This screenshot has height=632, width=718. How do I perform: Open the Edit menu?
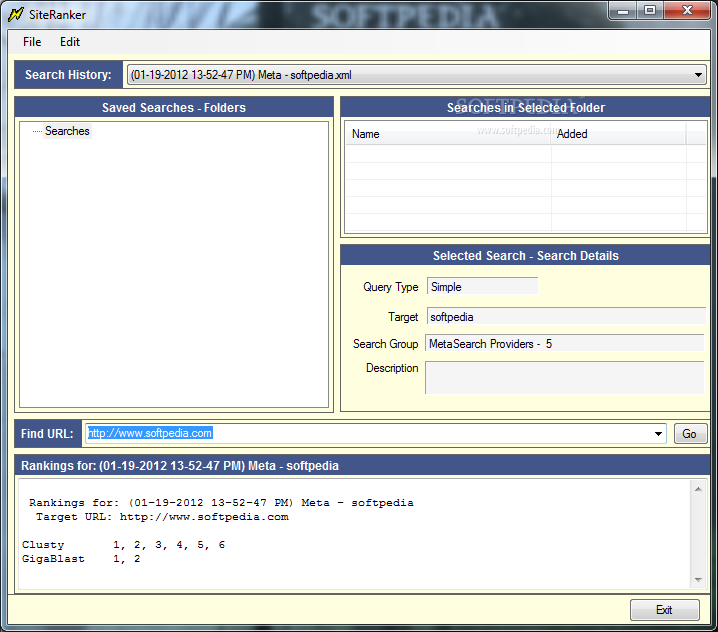click(70, 42)
